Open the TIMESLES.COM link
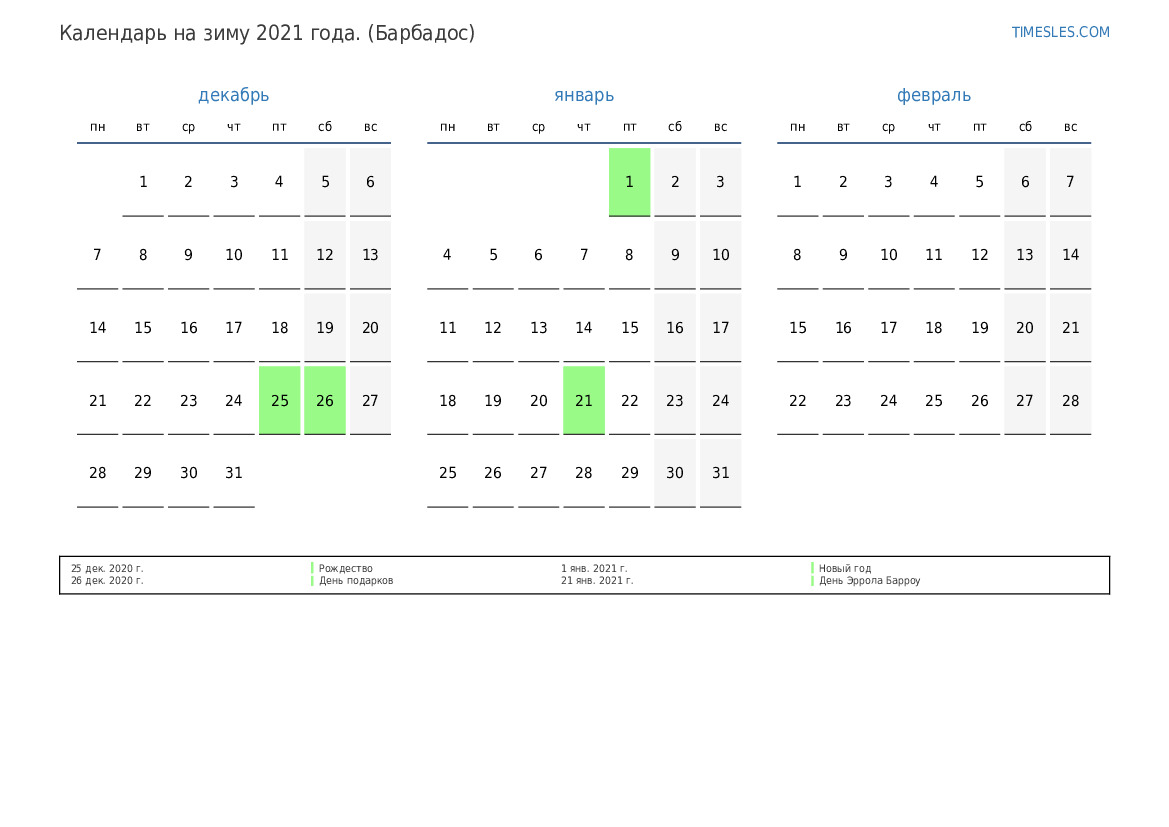The image size is (1169, 827). point(1060,32)
